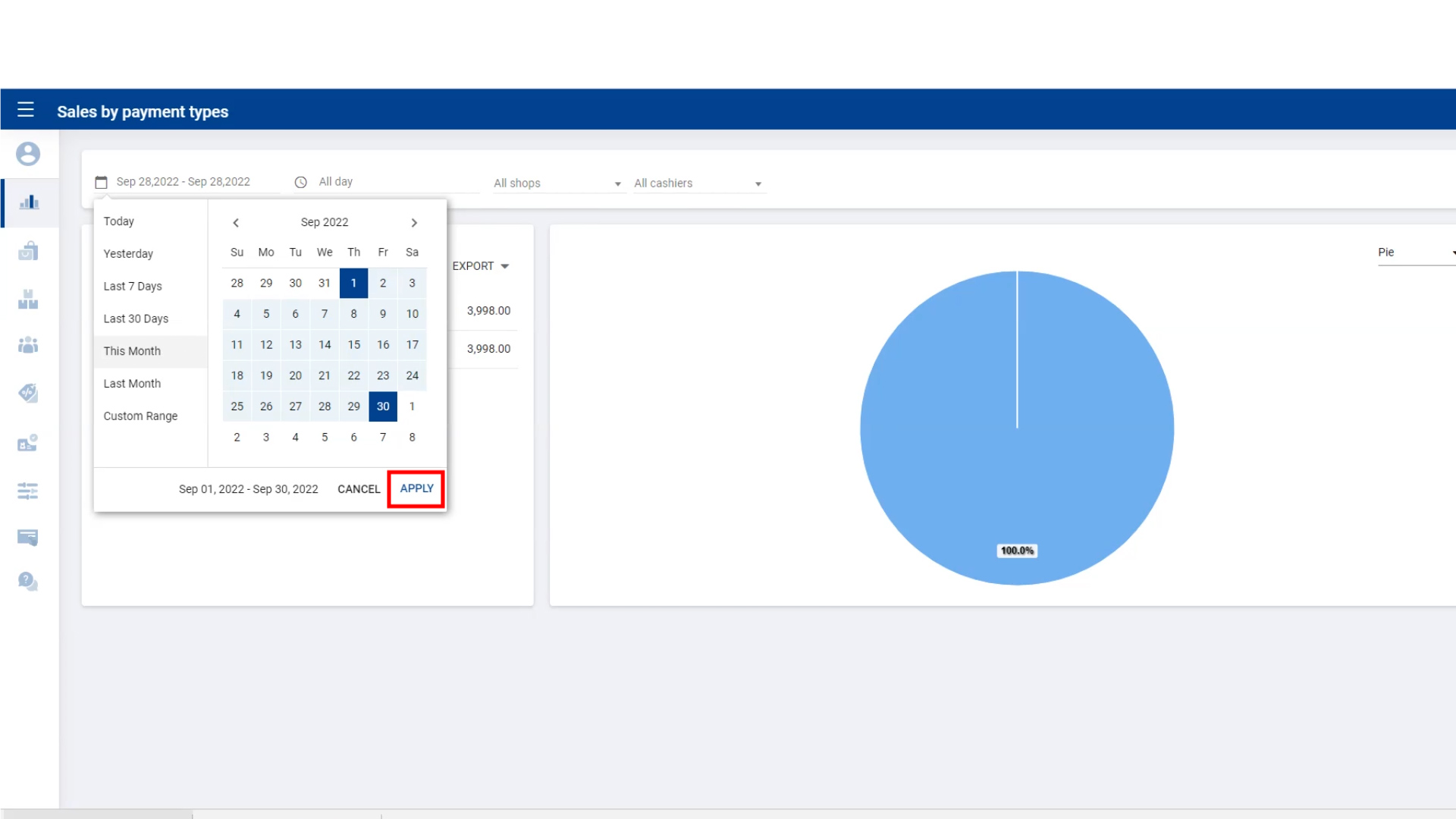Choose the Last Month preset
Screen dimensions: 1456x819
point(132,384)
